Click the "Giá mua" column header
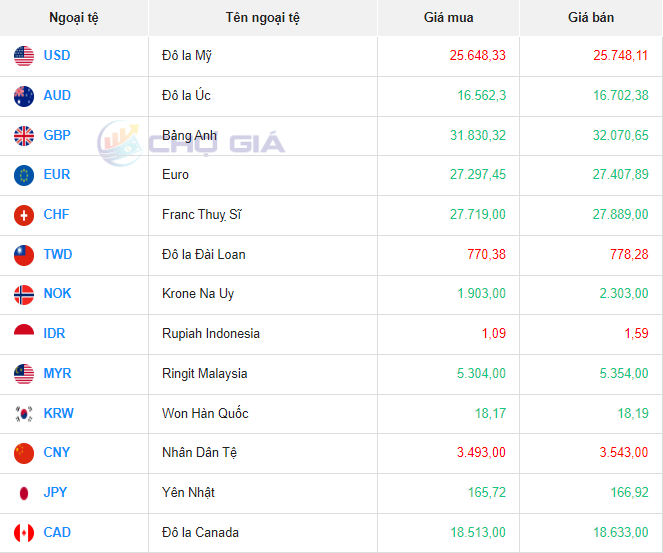 448,18
